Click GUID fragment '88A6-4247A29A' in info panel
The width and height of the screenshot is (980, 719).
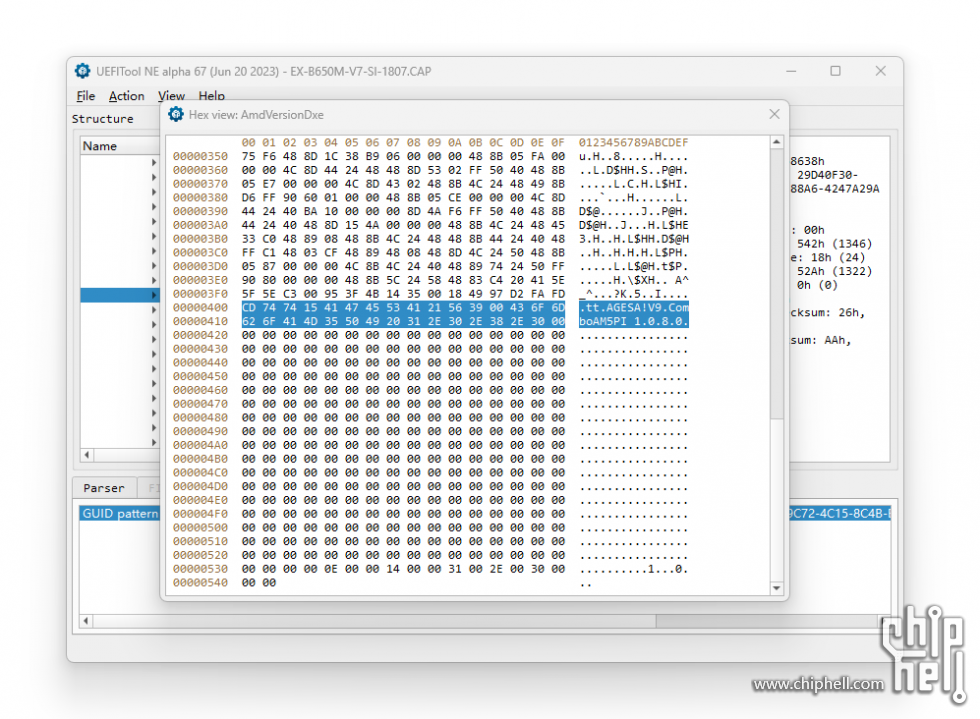pos(835,189)
